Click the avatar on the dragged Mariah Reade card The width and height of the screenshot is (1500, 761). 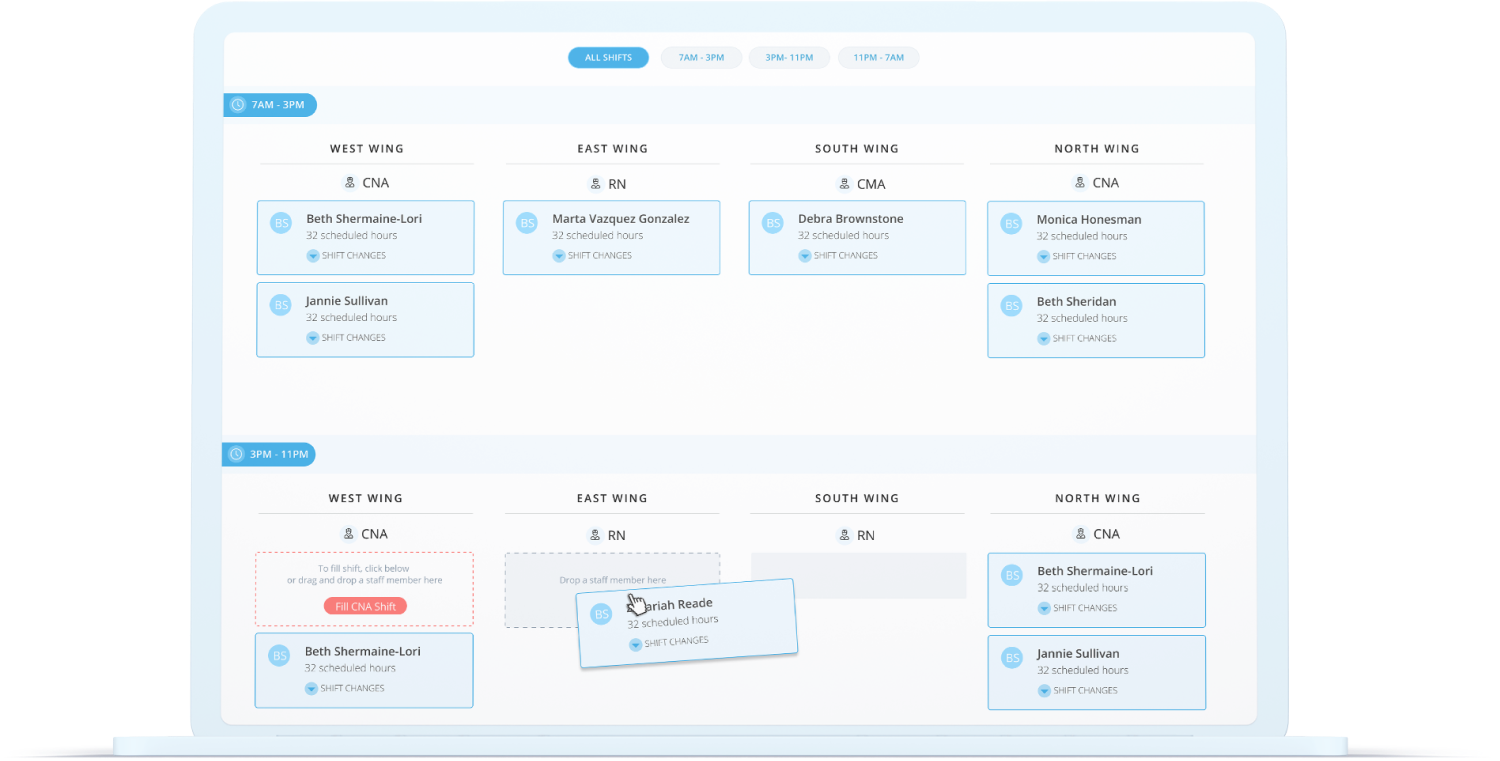pos(601,615)
